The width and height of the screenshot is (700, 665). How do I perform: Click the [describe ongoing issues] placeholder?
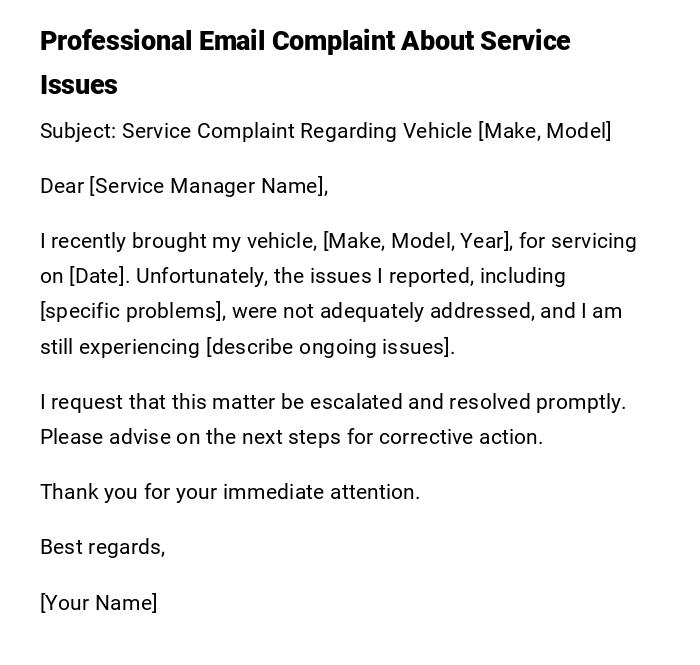tap(330, 347)
